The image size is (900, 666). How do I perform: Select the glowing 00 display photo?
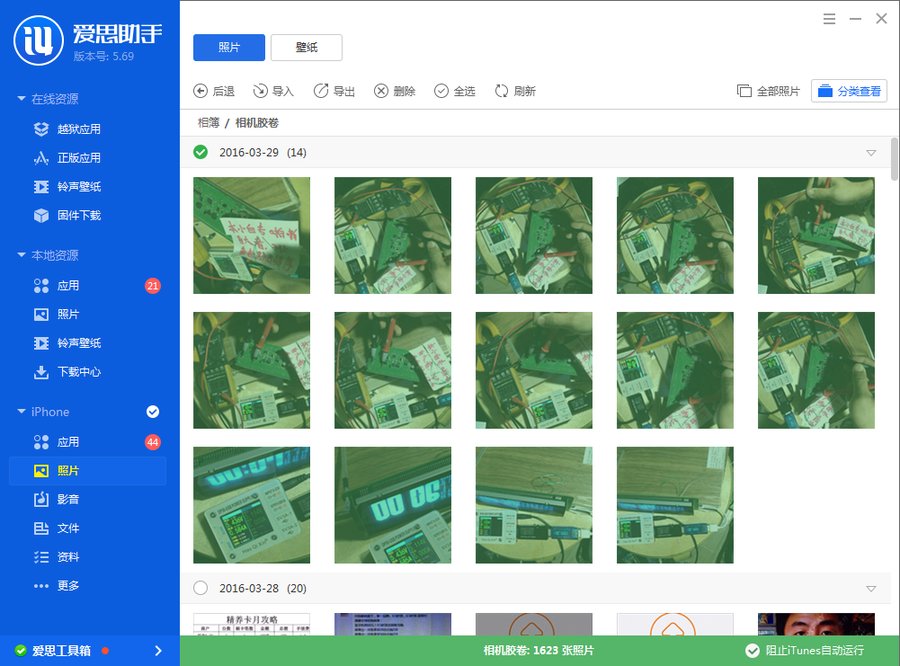click(x=393, y=505)
